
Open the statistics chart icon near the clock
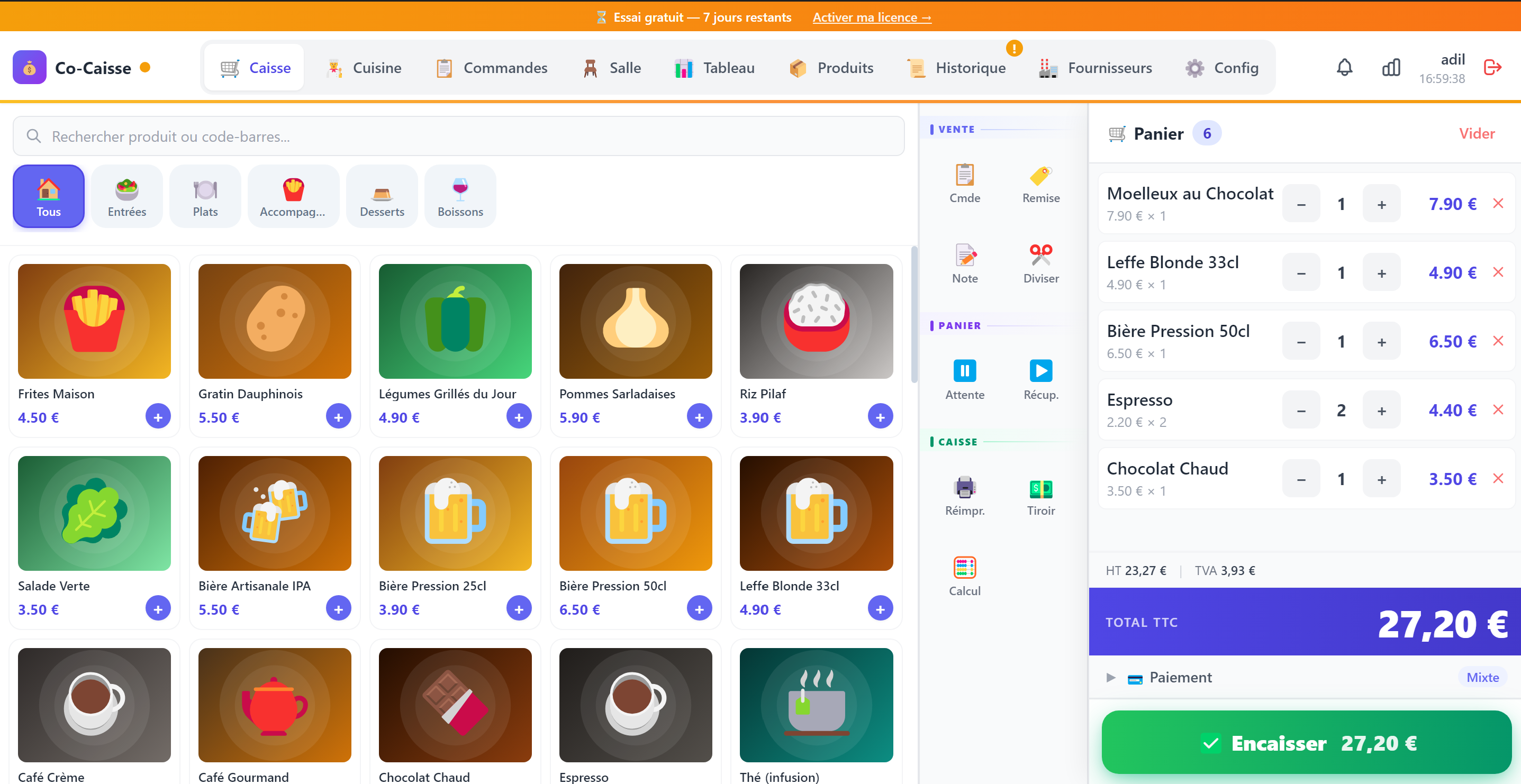pyautogui.click(x=1391, y=67)
